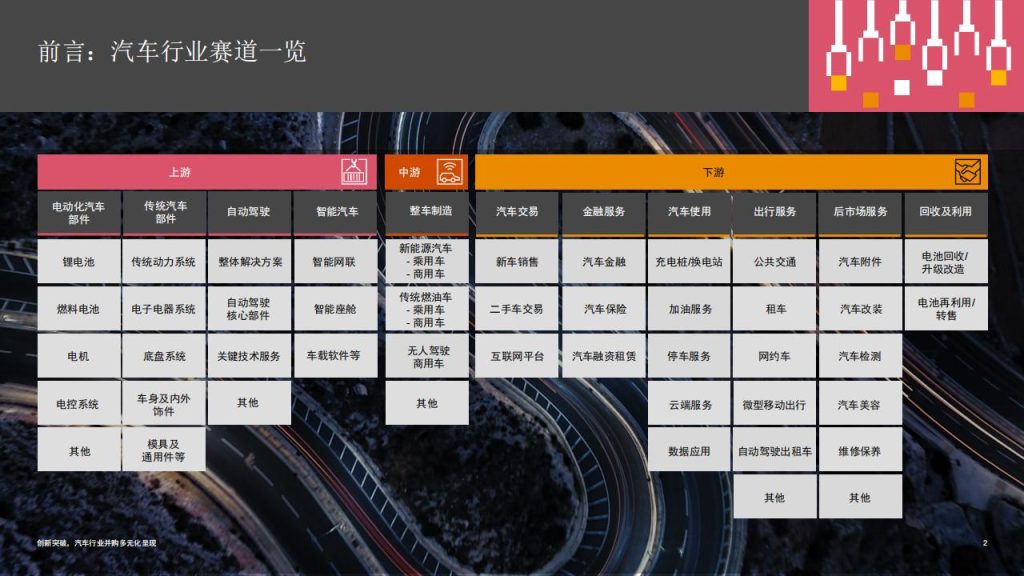The width and height of the screenshot is (1024, 576).
Task: Select the 新能源汽车 乘用车 商用车 cell
Action: 427,261
